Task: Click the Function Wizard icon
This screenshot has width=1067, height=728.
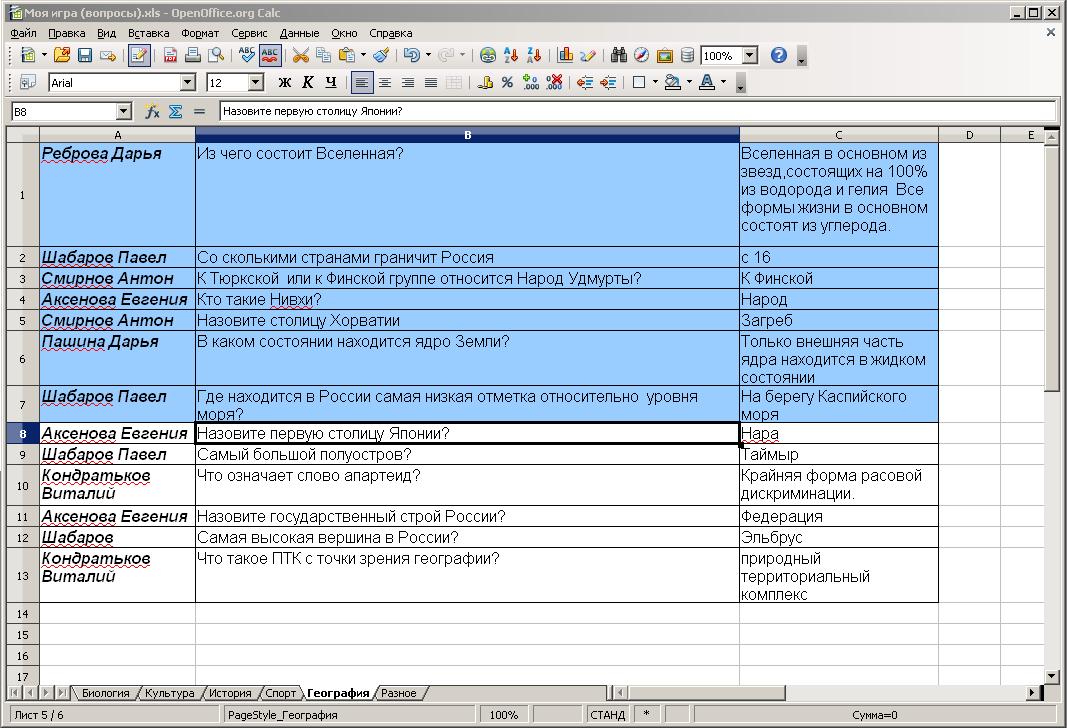Action: (x=153, y=112)
